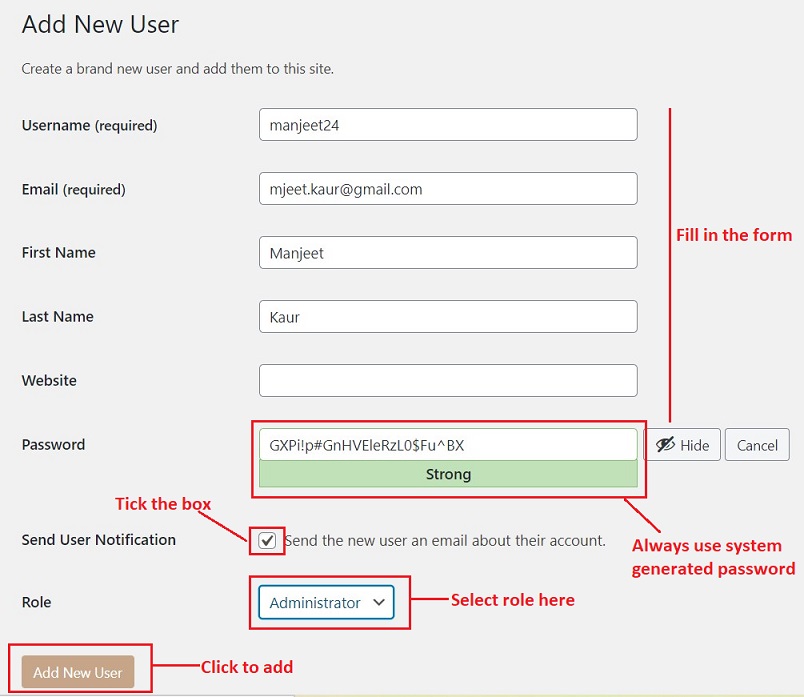Focus the empty Website input field
Screen dimensions: 804x697
[x=447, y=380]
